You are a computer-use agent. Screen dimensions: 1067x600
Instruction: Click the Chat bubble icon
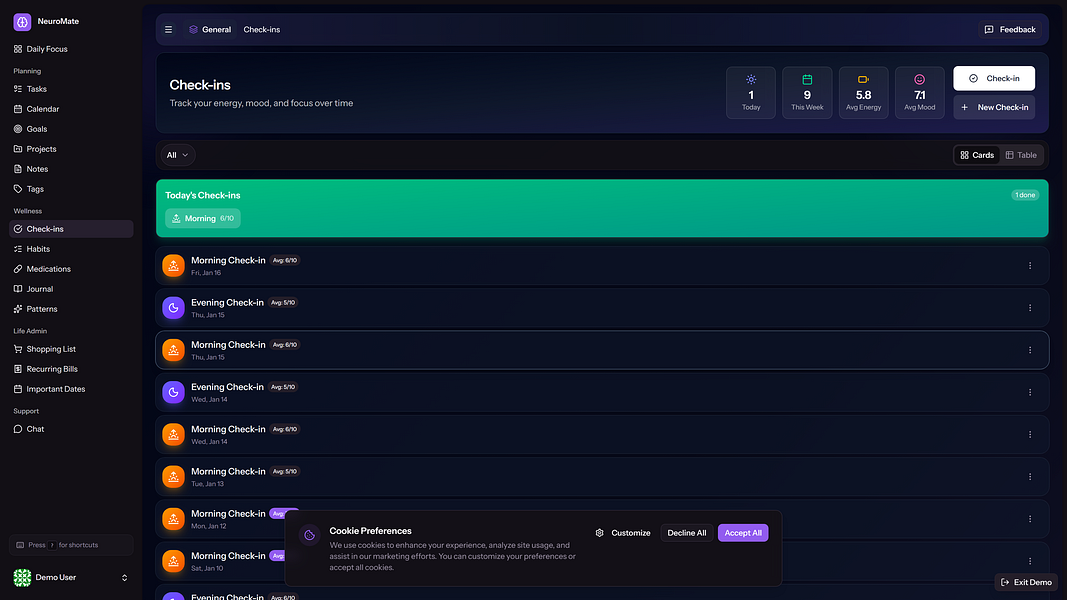(18, 429)
